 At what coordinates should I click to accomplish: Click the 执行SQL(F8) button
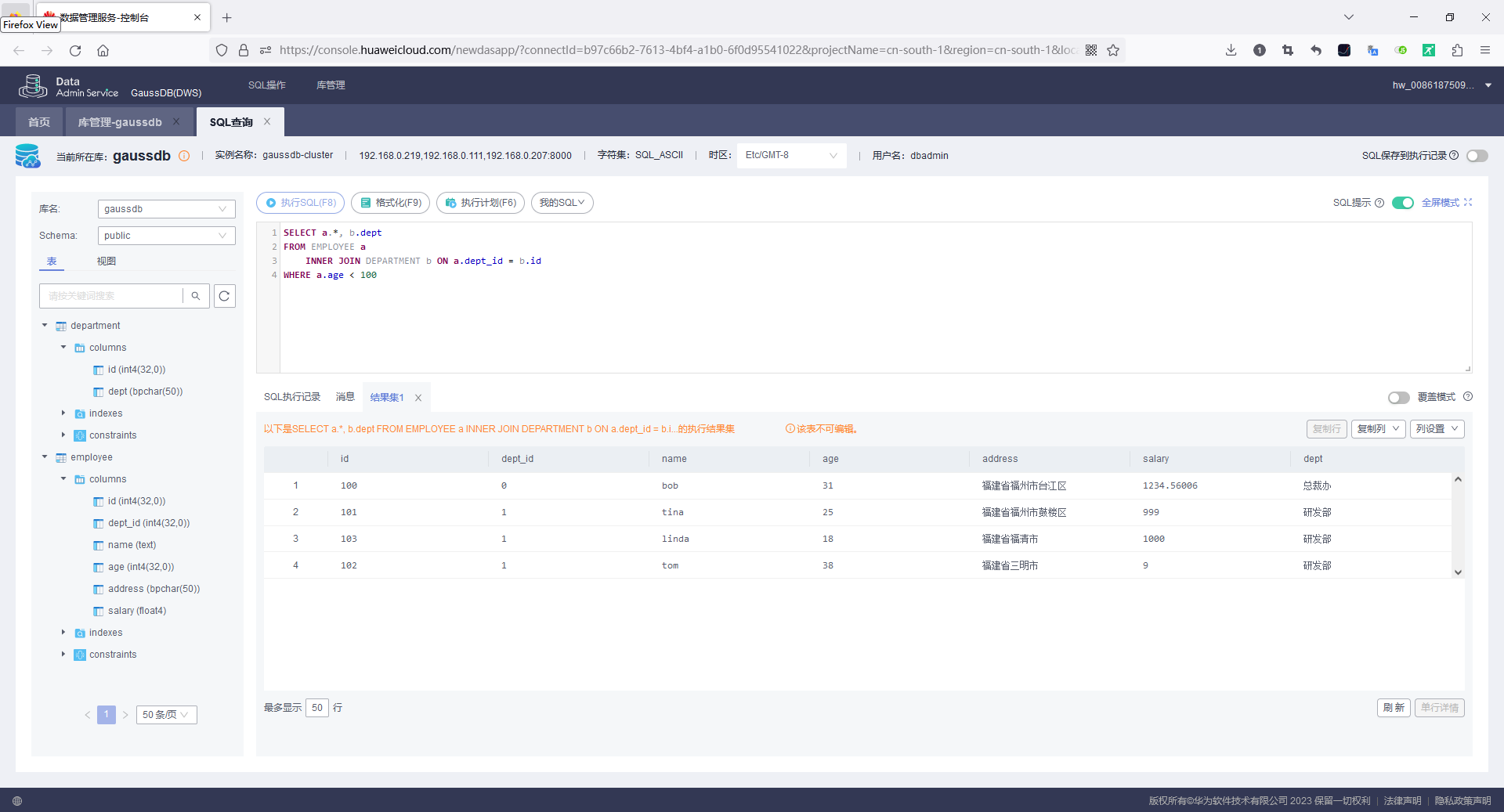[x=301, y=203]
